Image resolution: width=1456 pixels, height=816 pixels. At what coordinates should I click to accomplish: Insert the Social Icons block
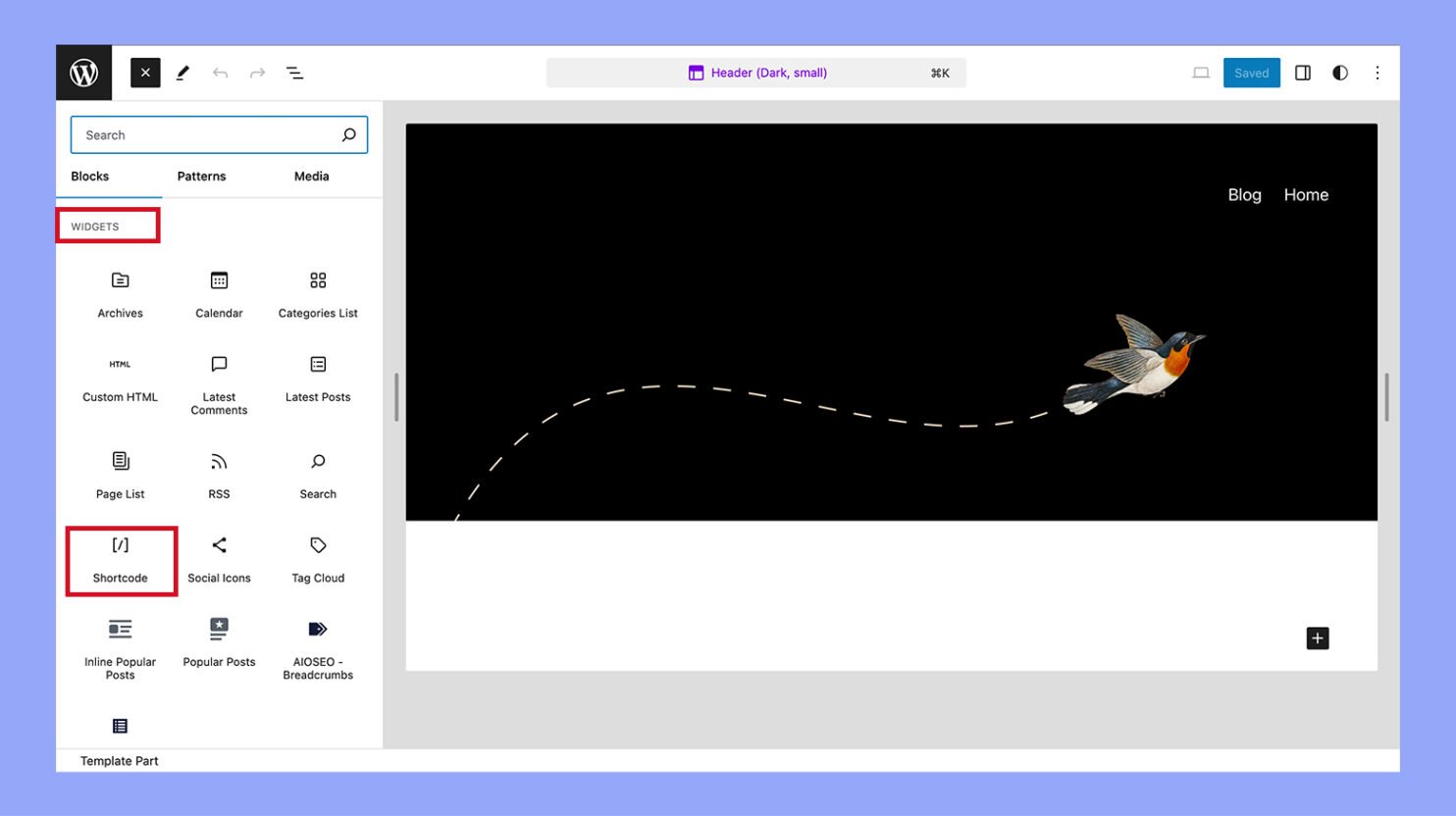(219, 560)
